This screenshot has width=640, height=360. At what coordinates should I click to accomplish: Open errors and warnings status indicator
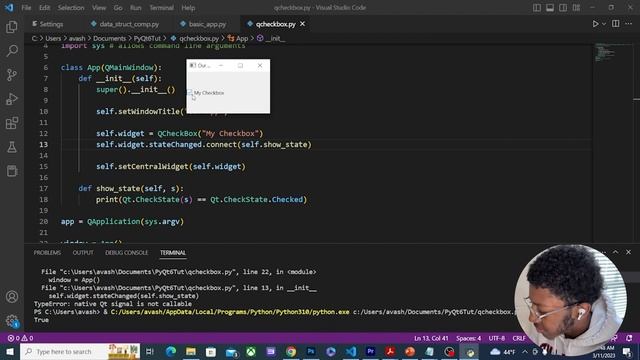20,338
